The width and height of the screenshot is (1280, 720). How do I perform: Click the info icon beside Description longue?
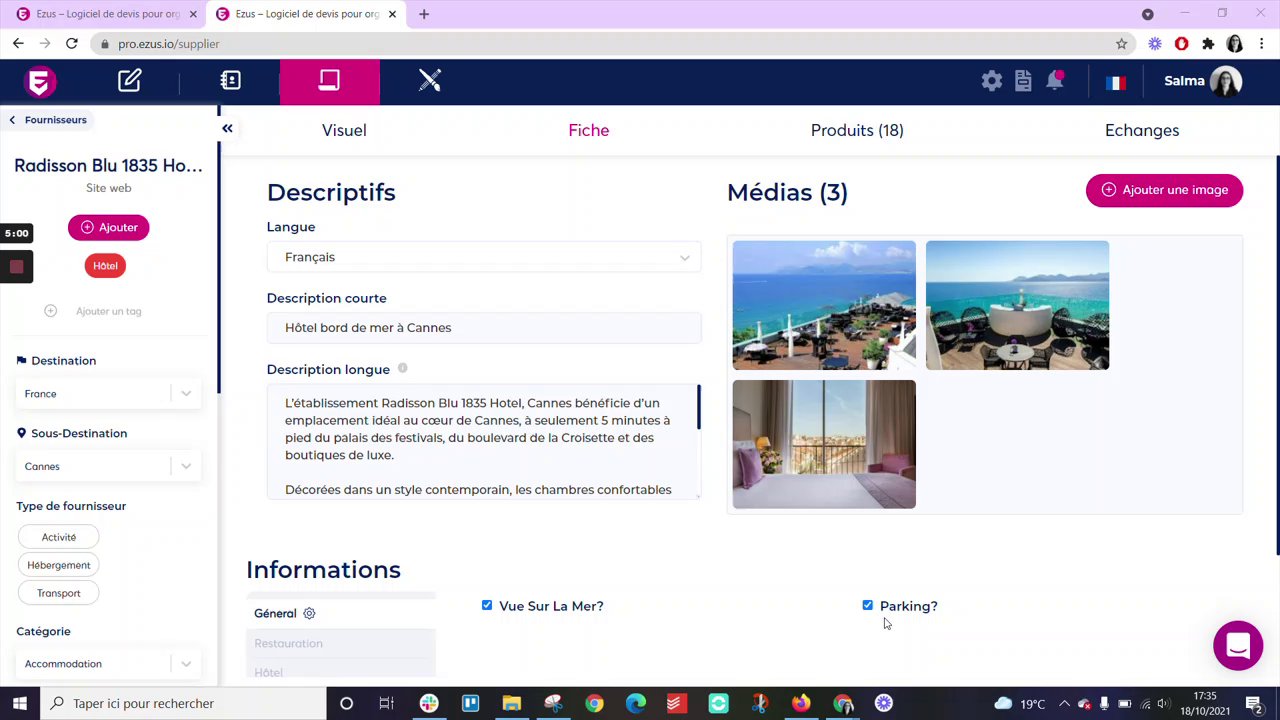coord(402,368)
